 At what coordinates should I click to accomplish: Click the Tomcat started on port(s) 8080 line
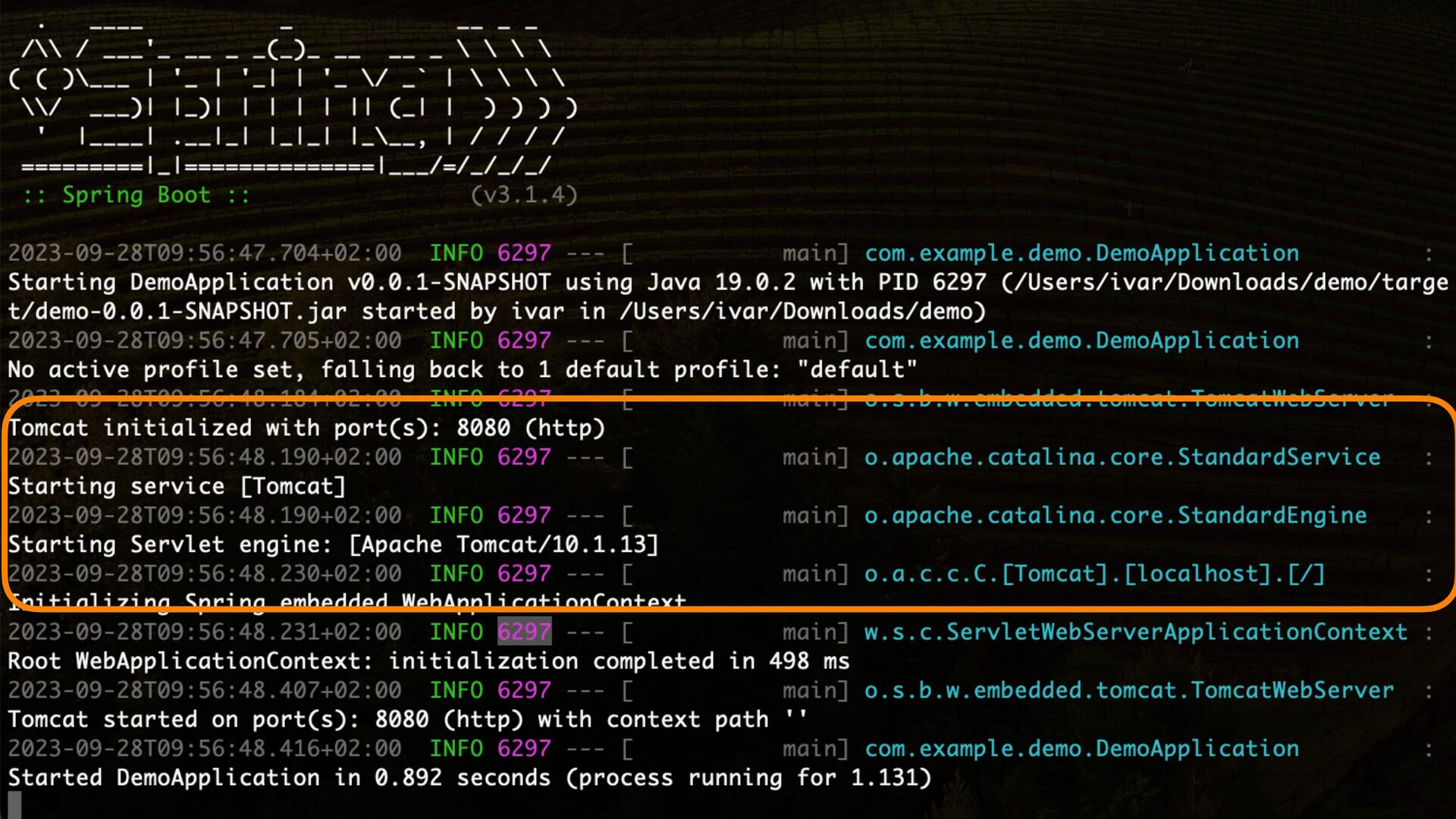(407, 720)
